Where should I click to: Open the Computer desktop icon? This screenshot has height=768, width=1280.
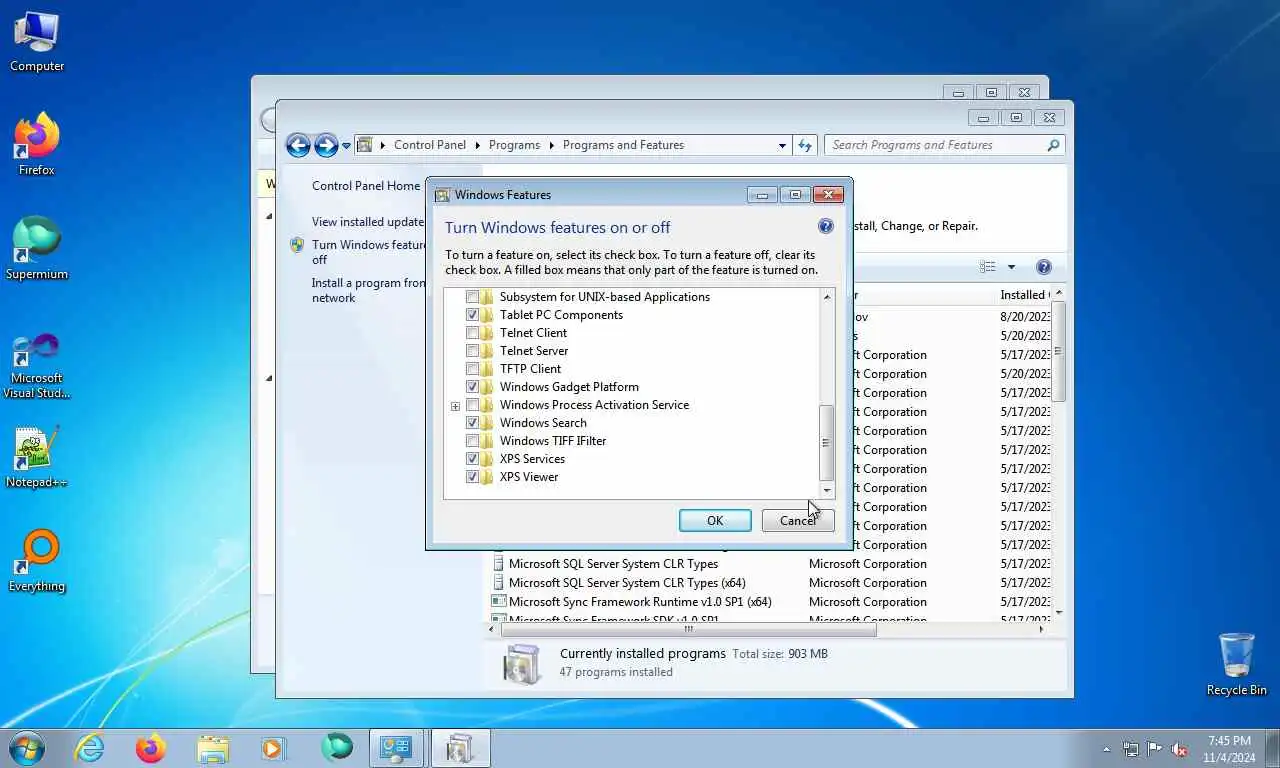37,42
